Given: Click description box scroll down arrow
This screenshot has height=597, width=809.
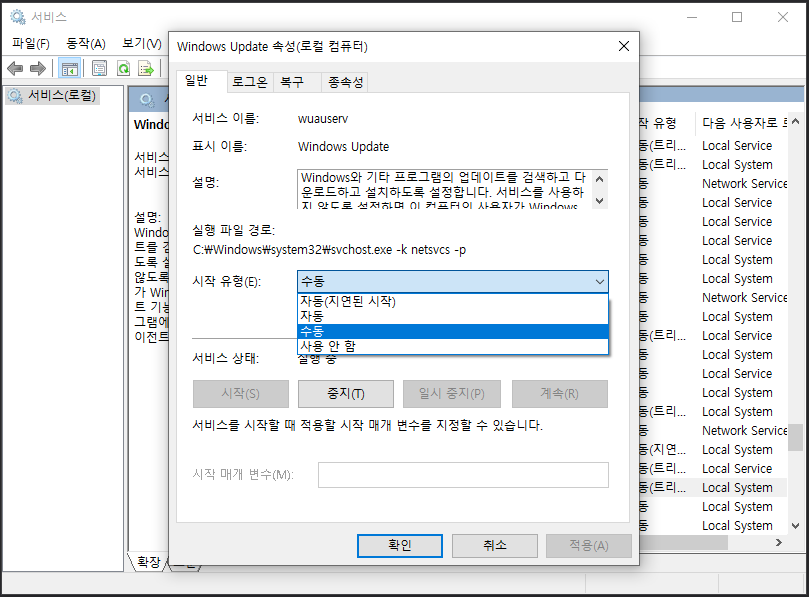Looking at the screenshot, I should [600, 201].
